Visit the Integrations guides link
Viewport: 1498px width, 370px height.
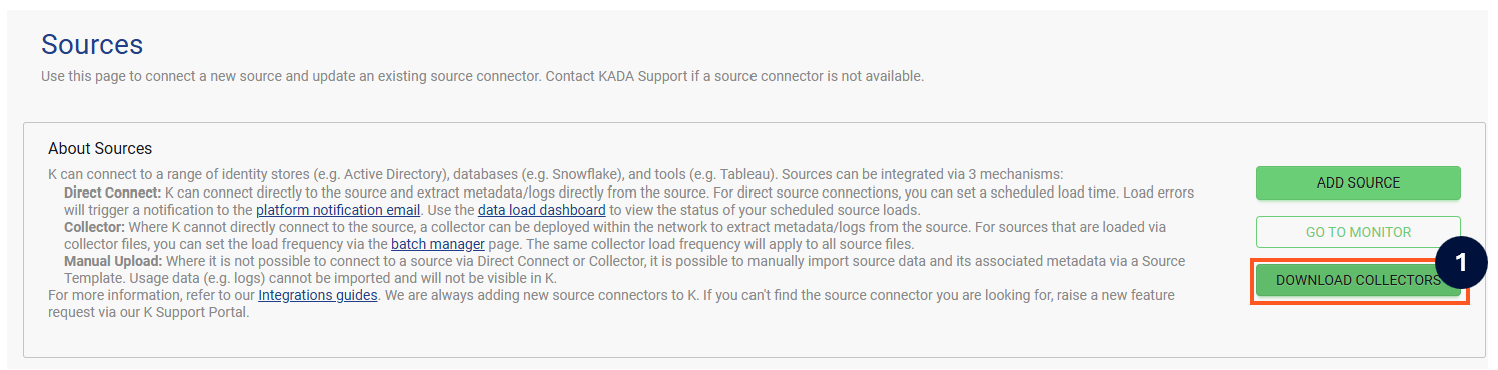click(x=318, y=295)
